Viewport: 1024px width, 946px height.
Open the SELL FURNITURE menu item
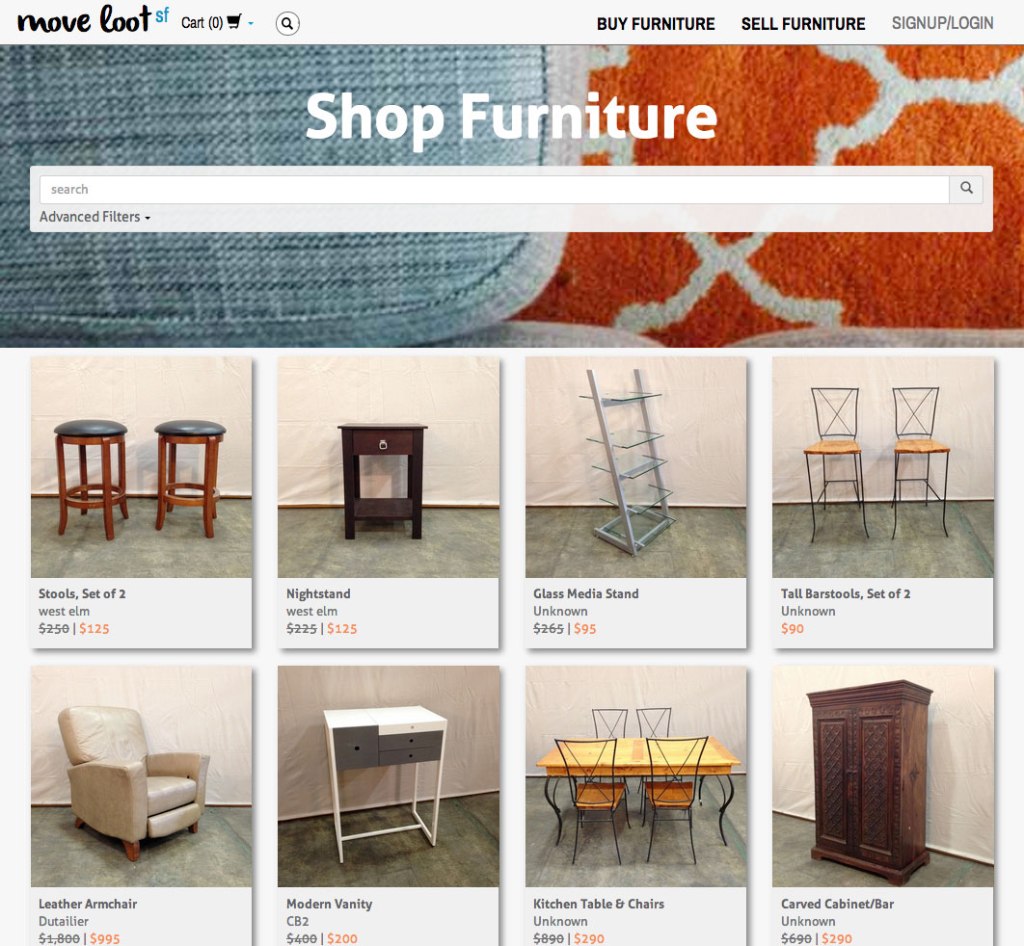click(803, 24)
